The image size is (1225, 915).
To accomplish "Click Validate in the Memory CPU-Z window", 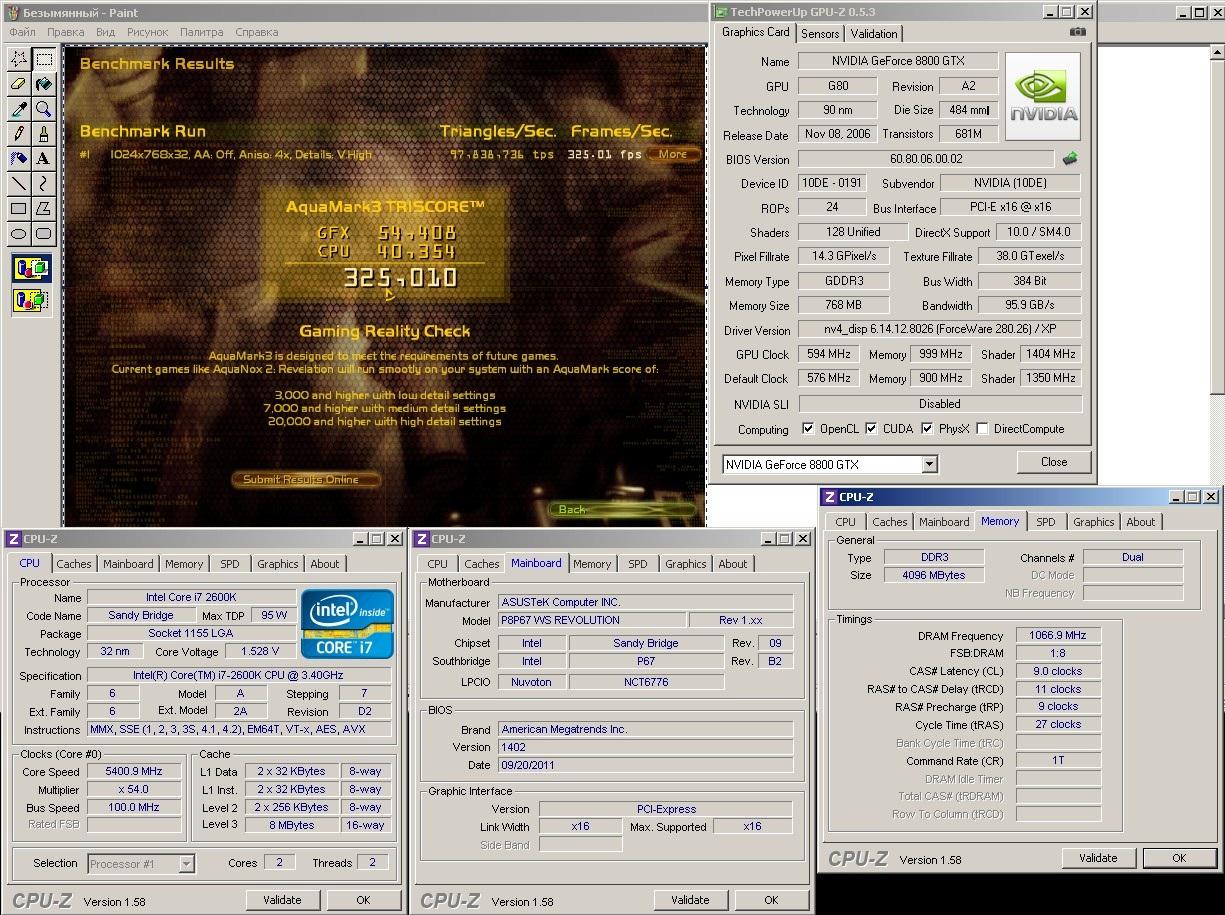I will click(1098, 858).
